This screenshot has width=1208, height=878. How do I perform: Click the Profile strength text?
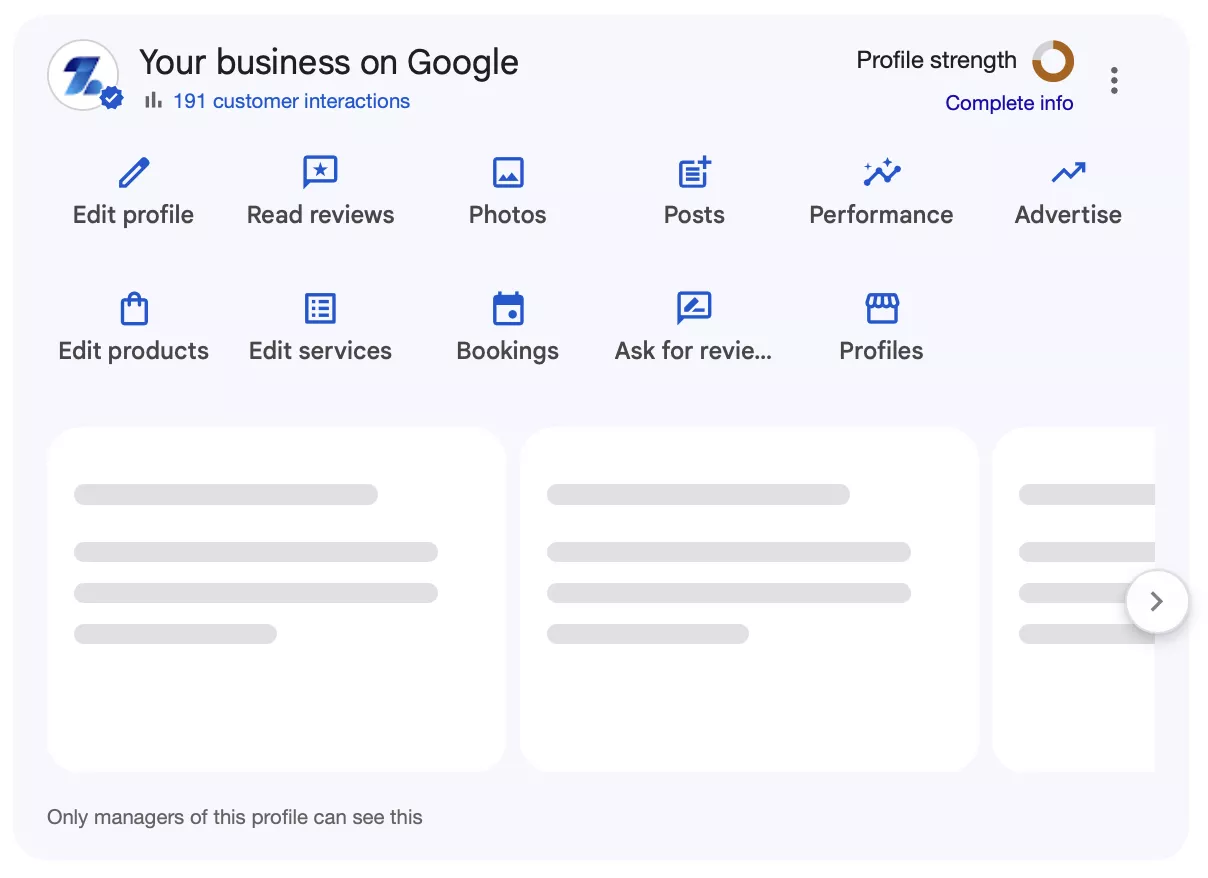[x=937, y=60]
